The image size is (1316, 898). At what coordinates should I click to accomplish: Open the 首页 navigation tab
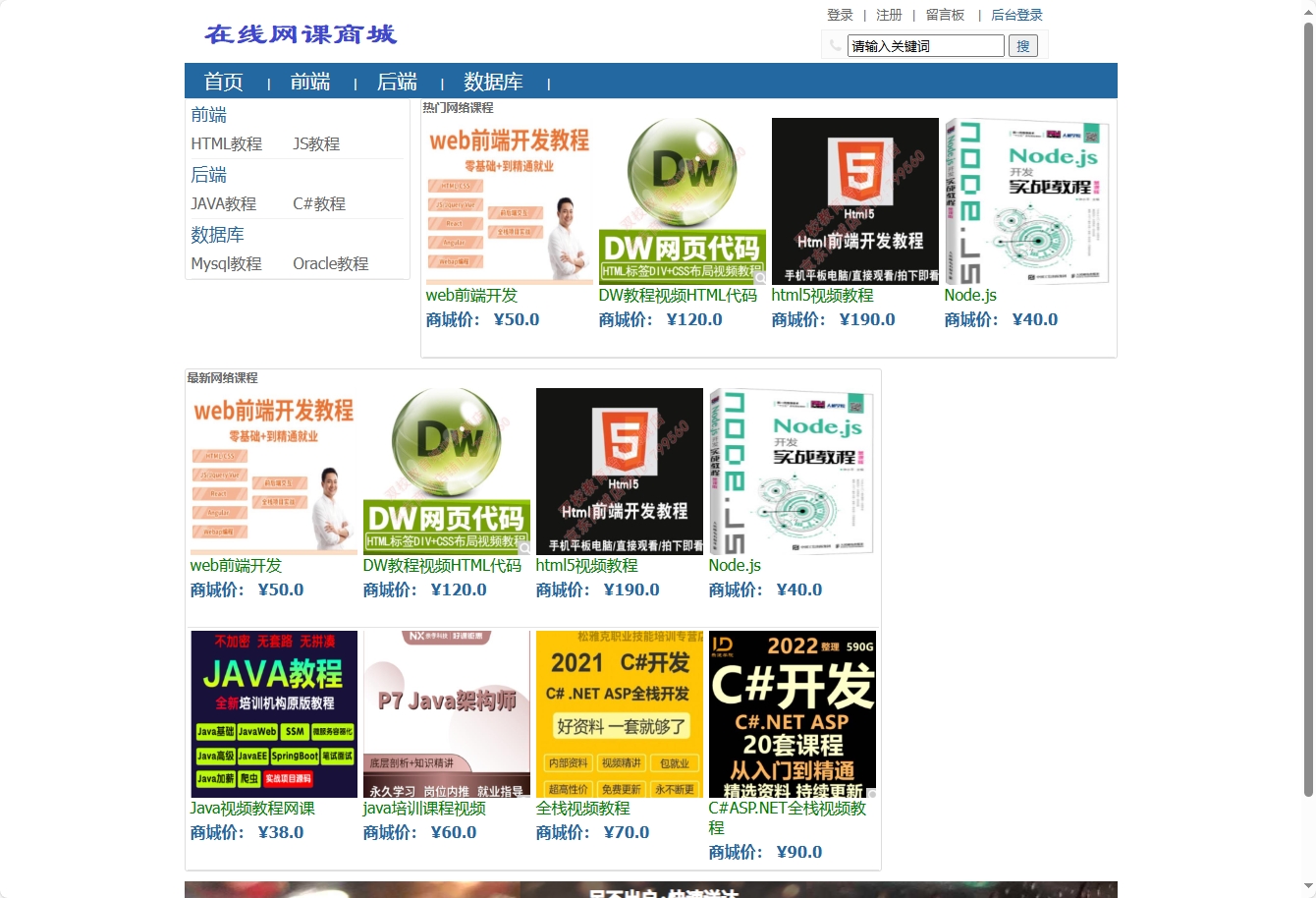(x=224, y=82)
